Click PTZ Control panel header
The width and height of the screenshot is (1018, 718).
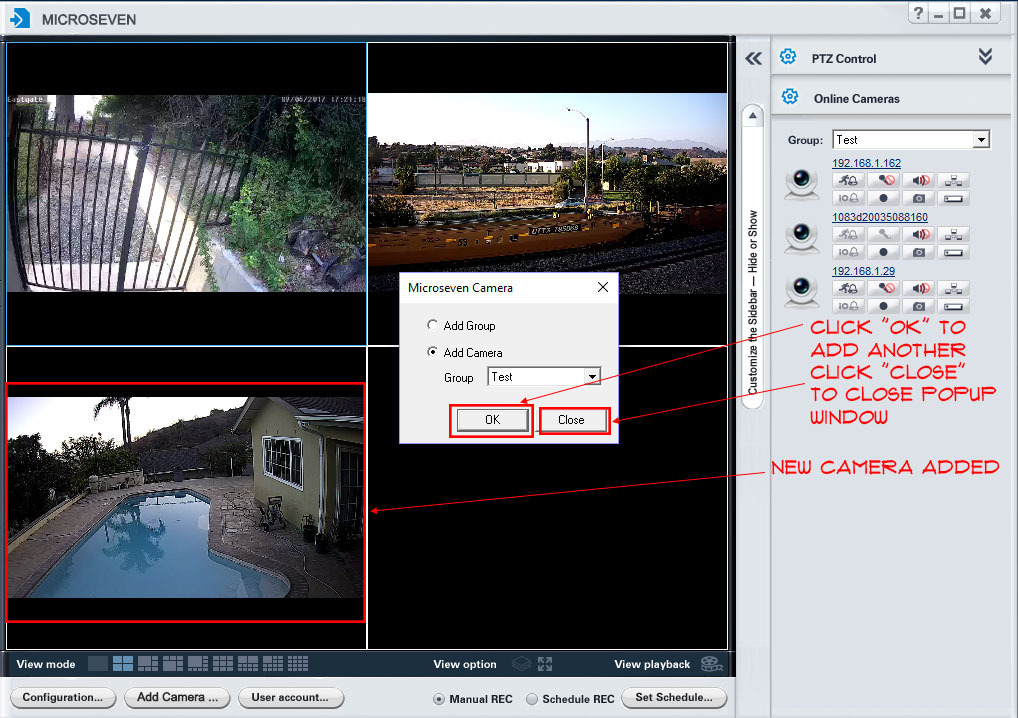[891, 58]
